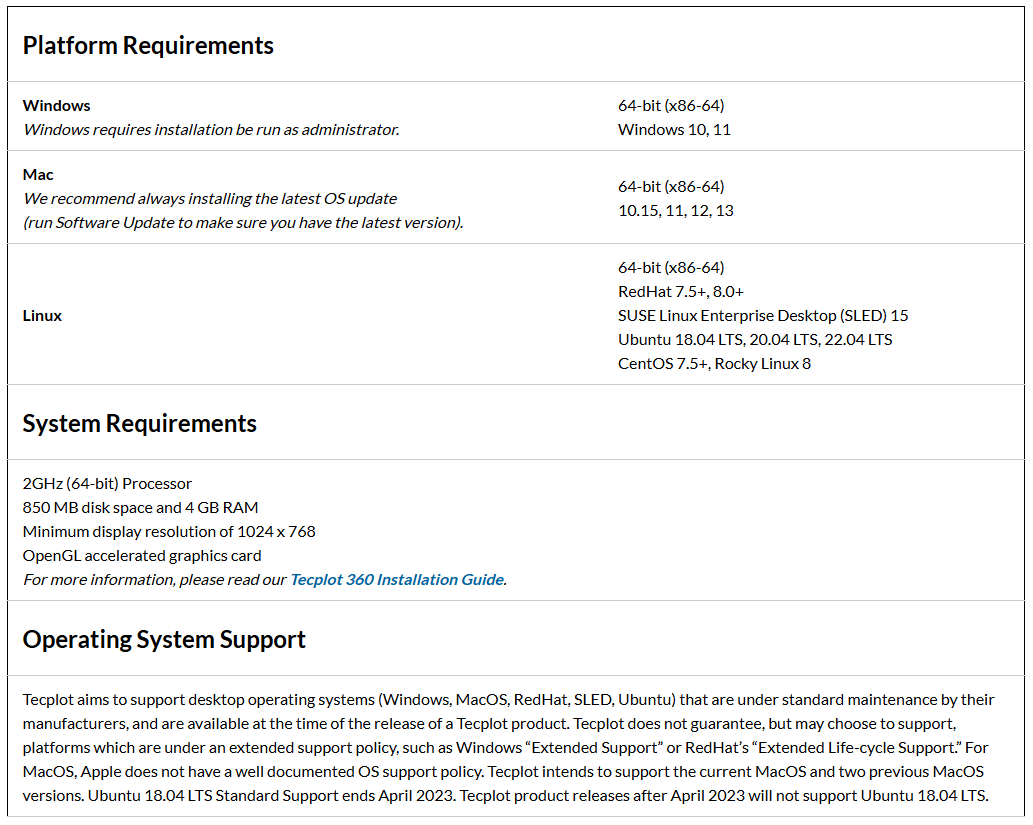Click '850 MB disk space and 4 GB RAM'
The height and width of the screenshot is (825, 1033).
click(140, 508)
